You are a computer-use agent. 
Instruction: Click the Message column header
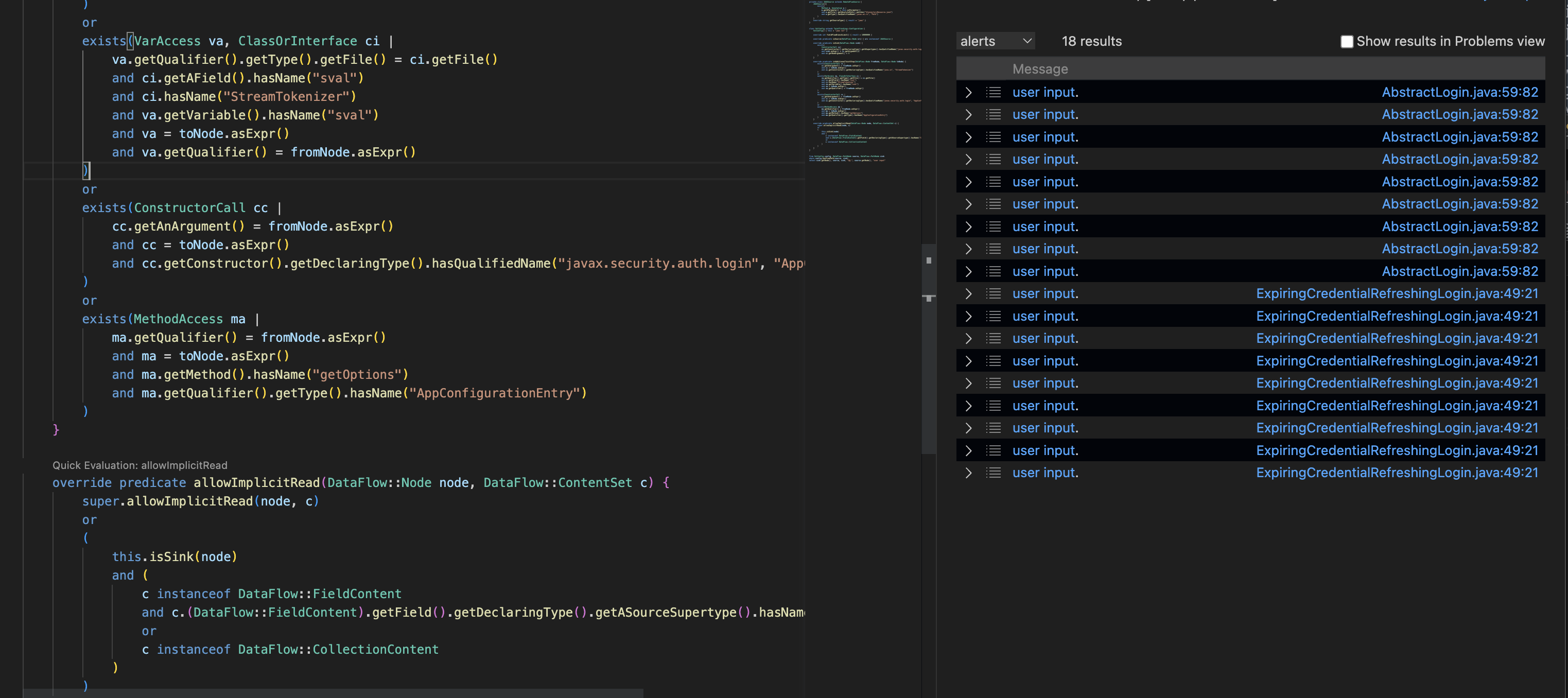[1040, 69]
